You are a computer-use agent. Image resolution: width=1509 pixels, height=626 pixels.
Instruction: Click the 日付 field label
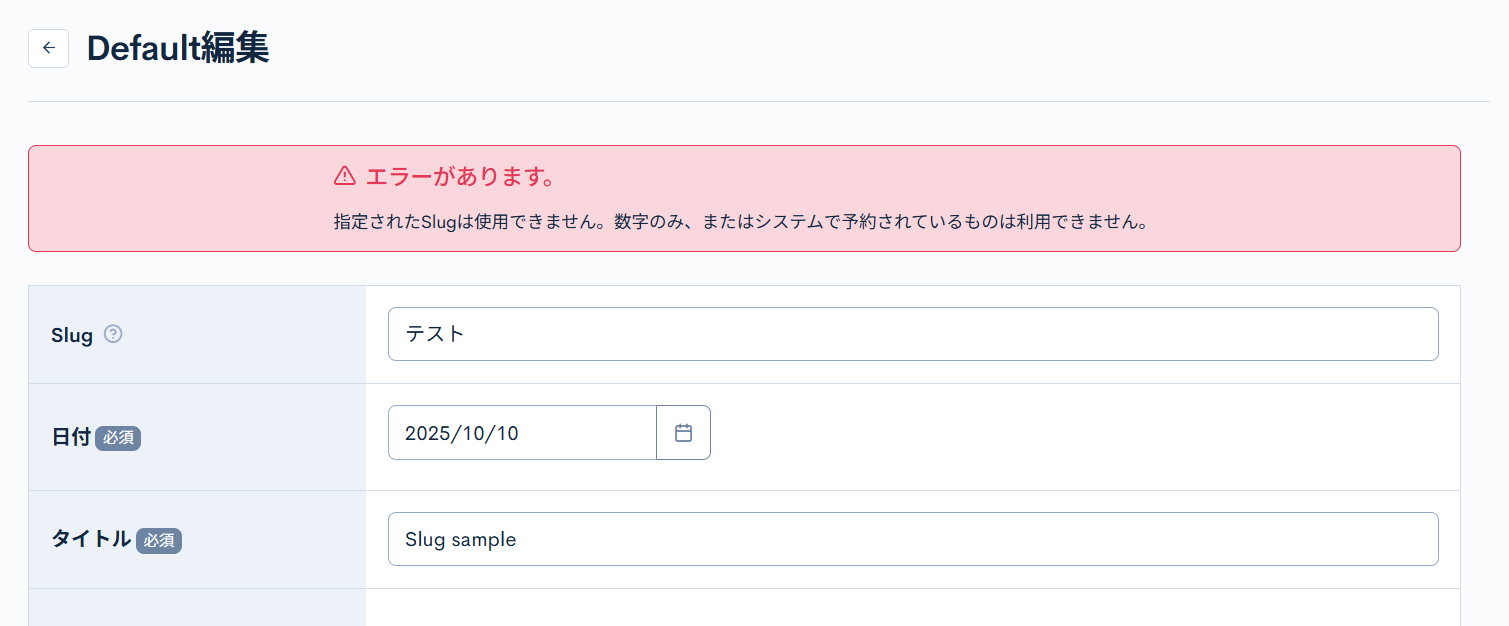pos(70,438)
